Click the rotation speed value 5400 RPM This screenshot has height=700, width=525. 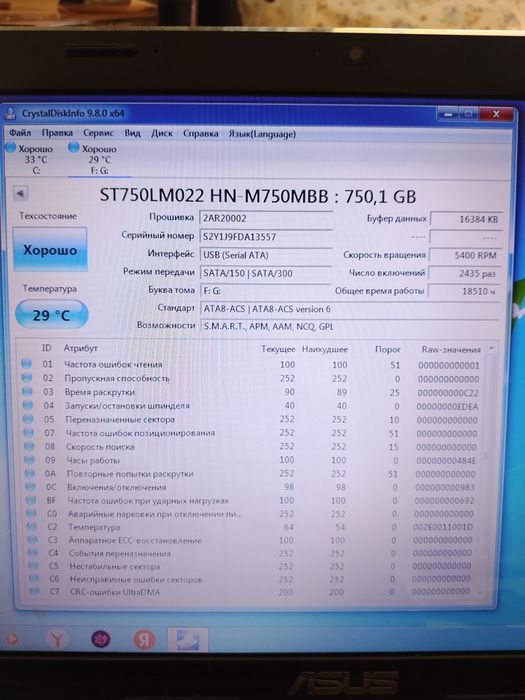(x=466, y=255)
